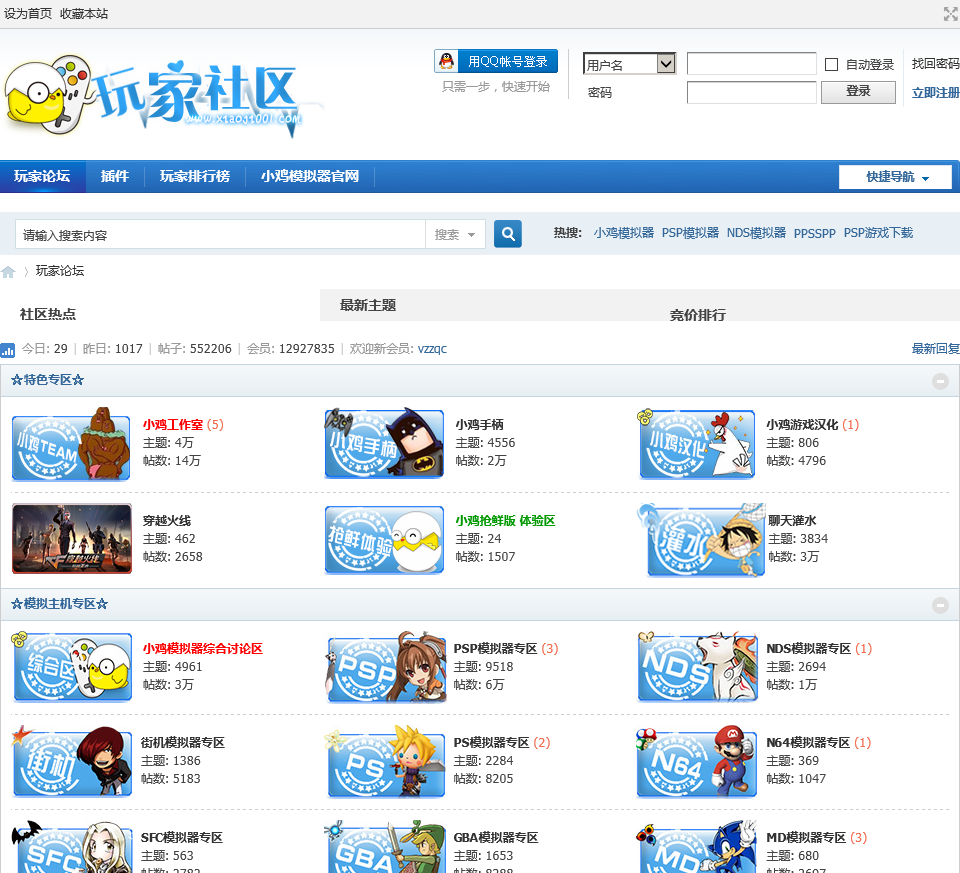Open the PSP模拟器专区 forum link

pos(495,649)
